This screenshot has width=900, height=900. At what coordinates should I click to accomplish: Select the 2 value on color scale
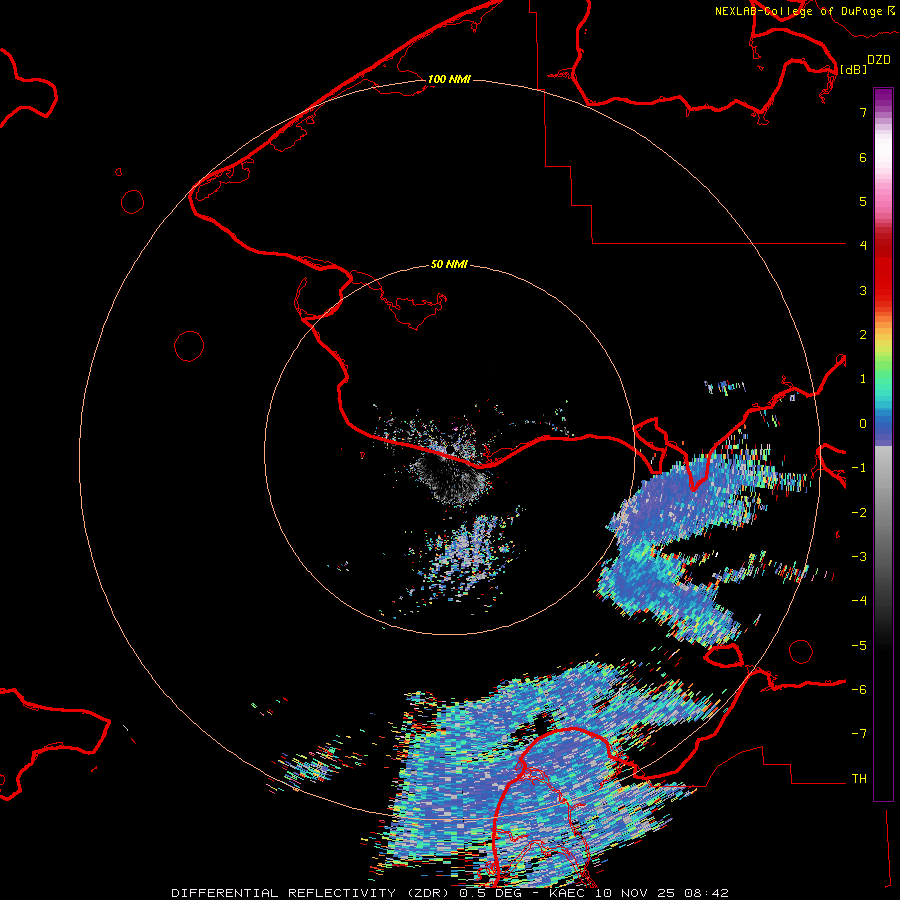coord(863,335)
